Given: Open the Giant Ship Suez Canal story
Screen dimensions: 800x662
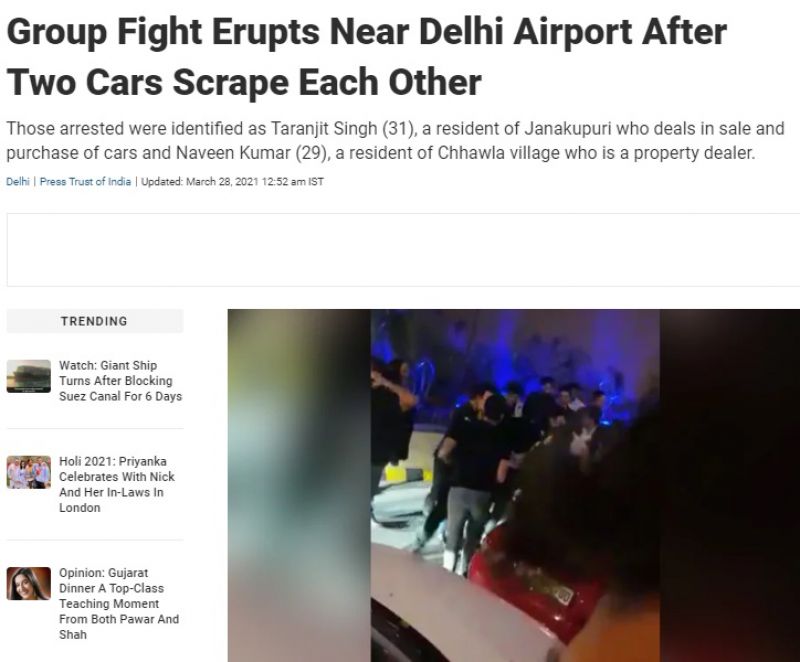Looking at the screenshot, I should coord(120,380).
